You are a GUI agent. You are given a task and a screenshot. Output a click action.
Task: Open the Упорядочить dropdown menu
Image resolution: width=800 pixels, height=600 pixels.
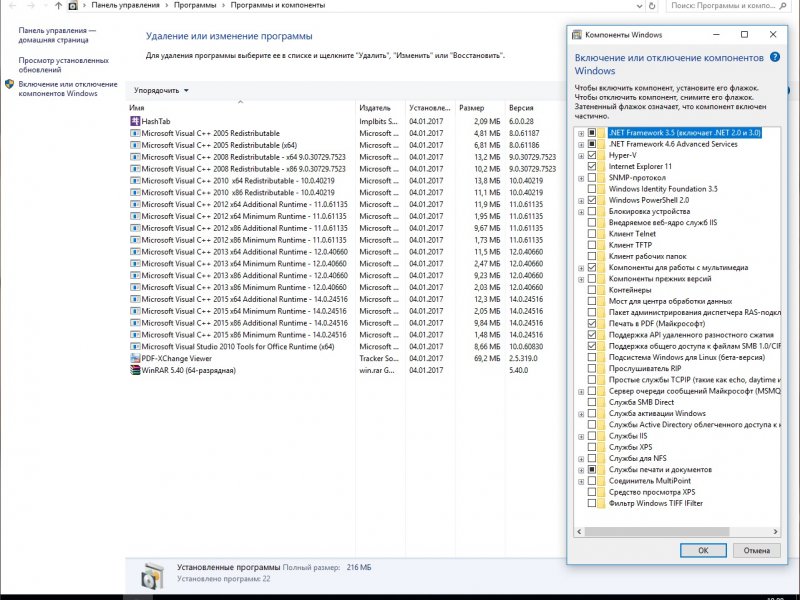pos(161,90)
